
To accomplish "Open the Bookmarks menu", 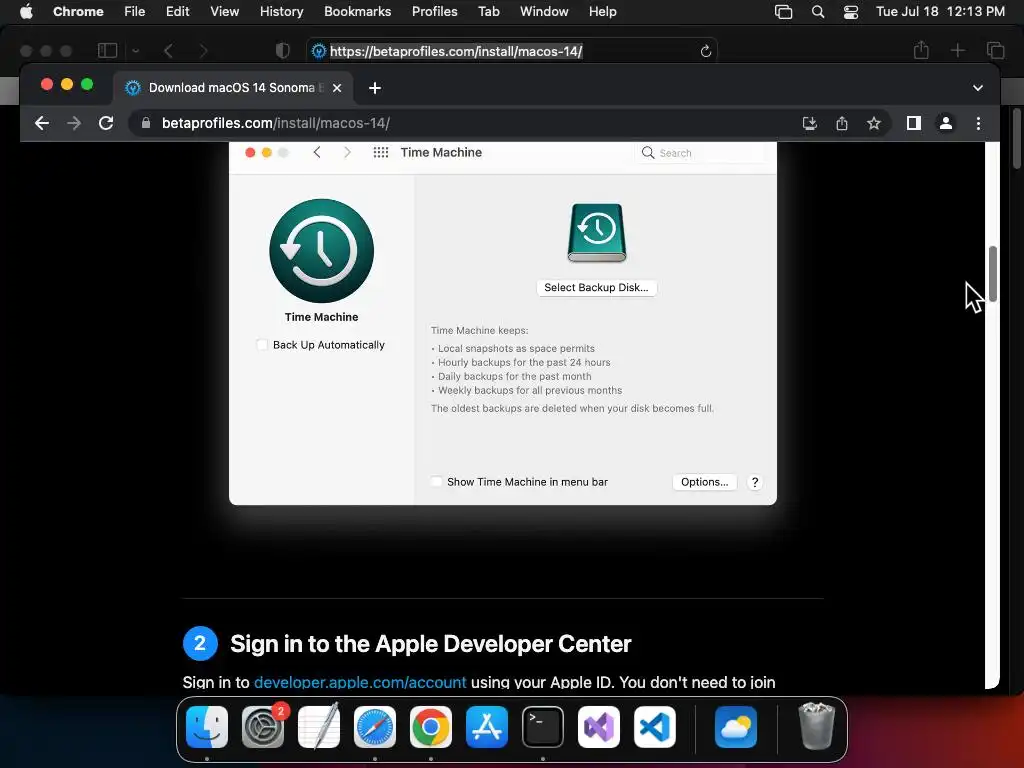I will click(x=357, y=11).
